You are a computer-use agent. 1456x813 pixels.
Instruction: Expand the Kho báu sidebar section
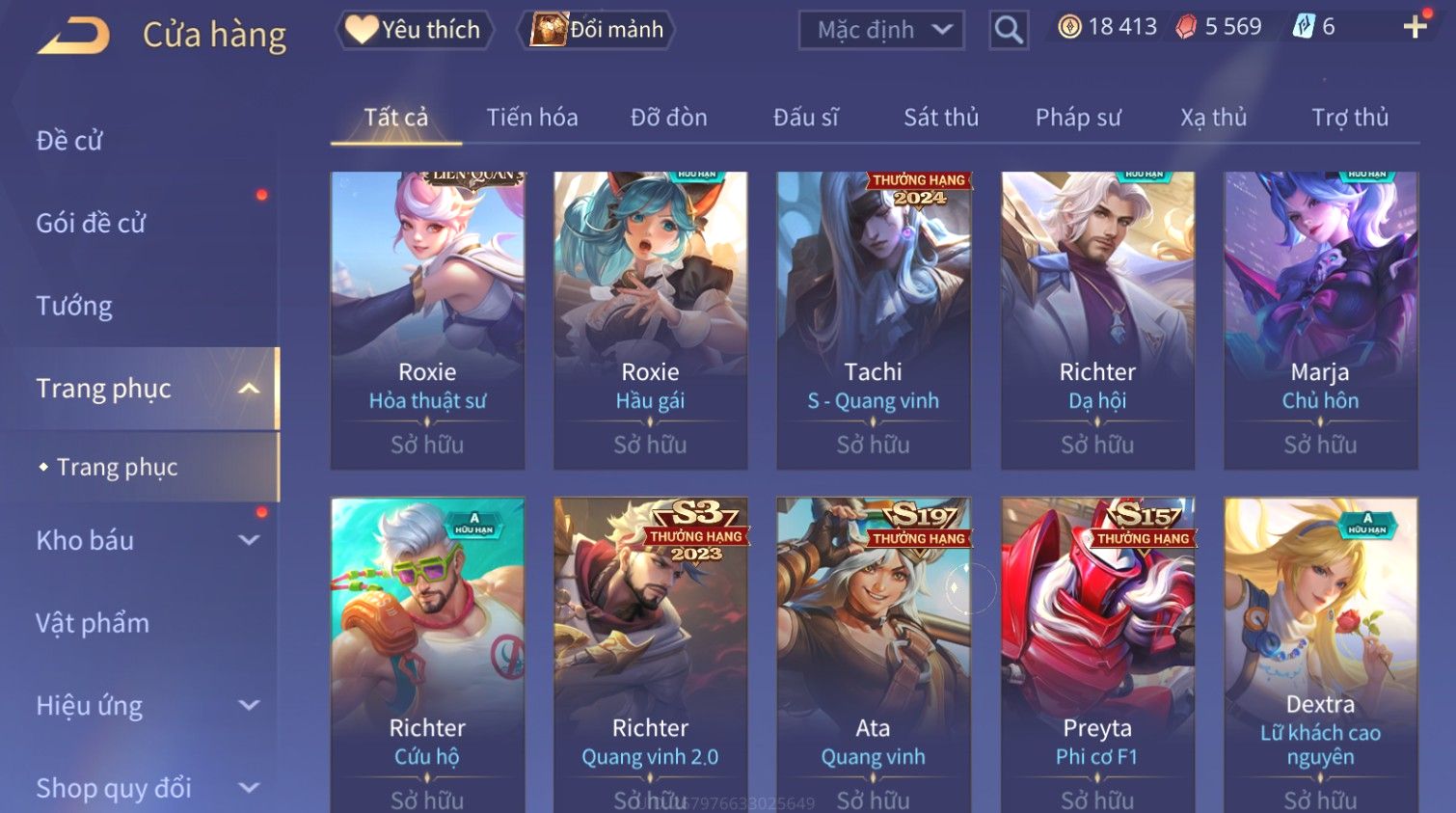[x=249, y=540]
